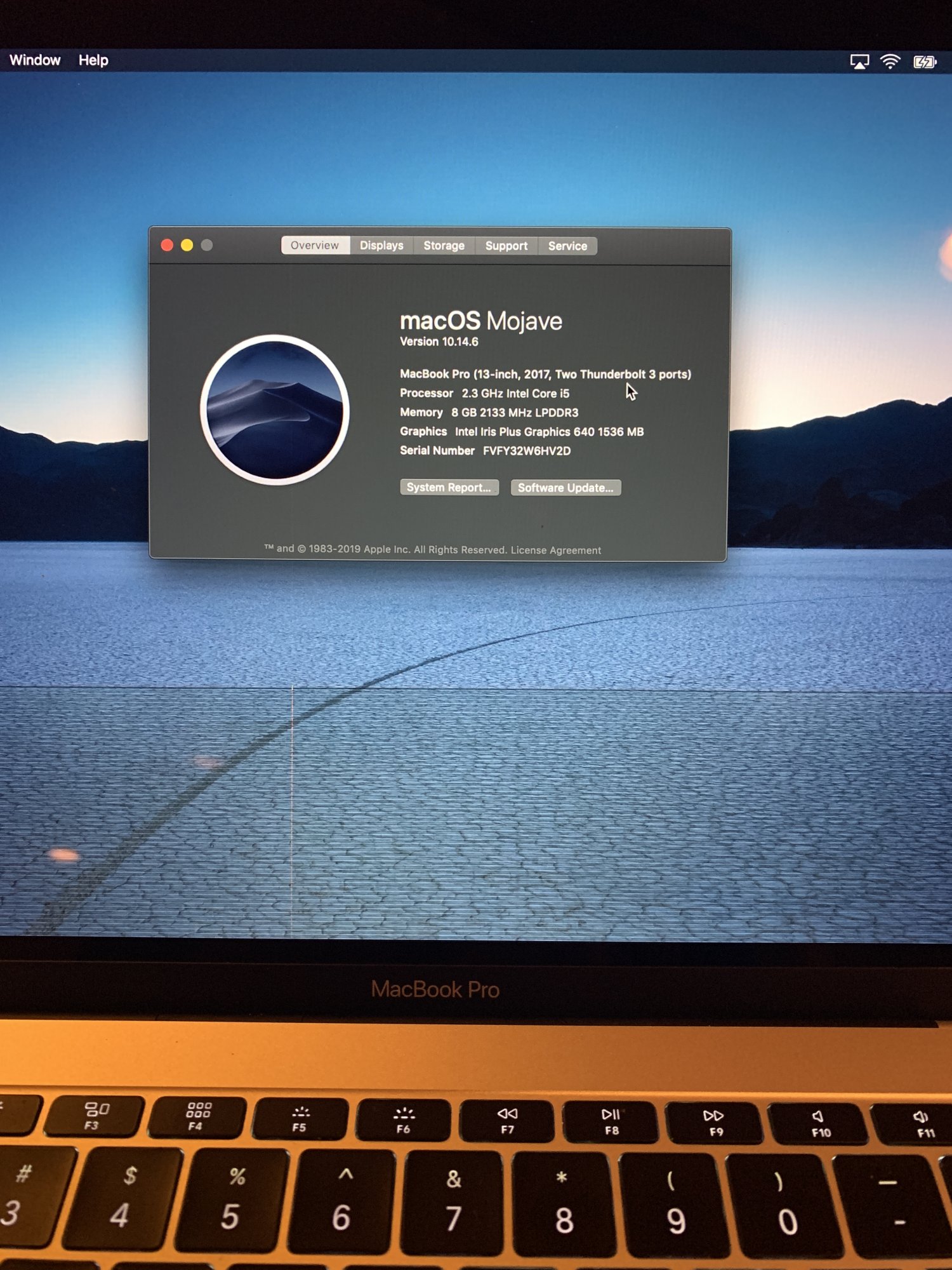Viewport: 952px width, 1270px height.
Task: Click the 2.3 GHz Intel Core i5 text
Action: click(x=515, y=394)
